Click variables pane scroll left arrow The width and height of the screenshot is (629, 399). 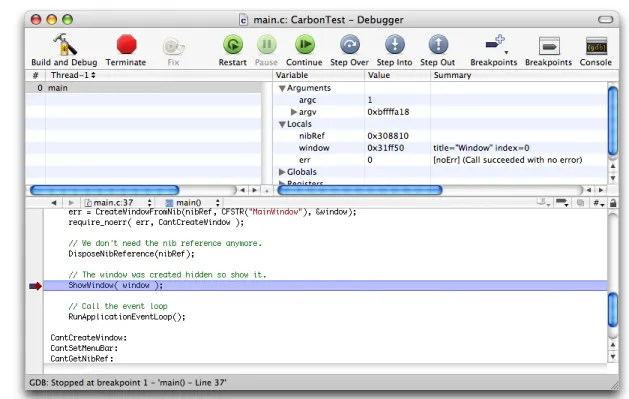click(588, 190)
